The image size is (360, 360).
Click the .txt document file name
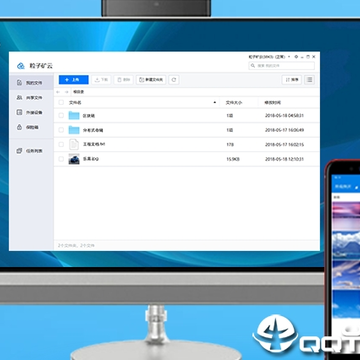point(94,144)
